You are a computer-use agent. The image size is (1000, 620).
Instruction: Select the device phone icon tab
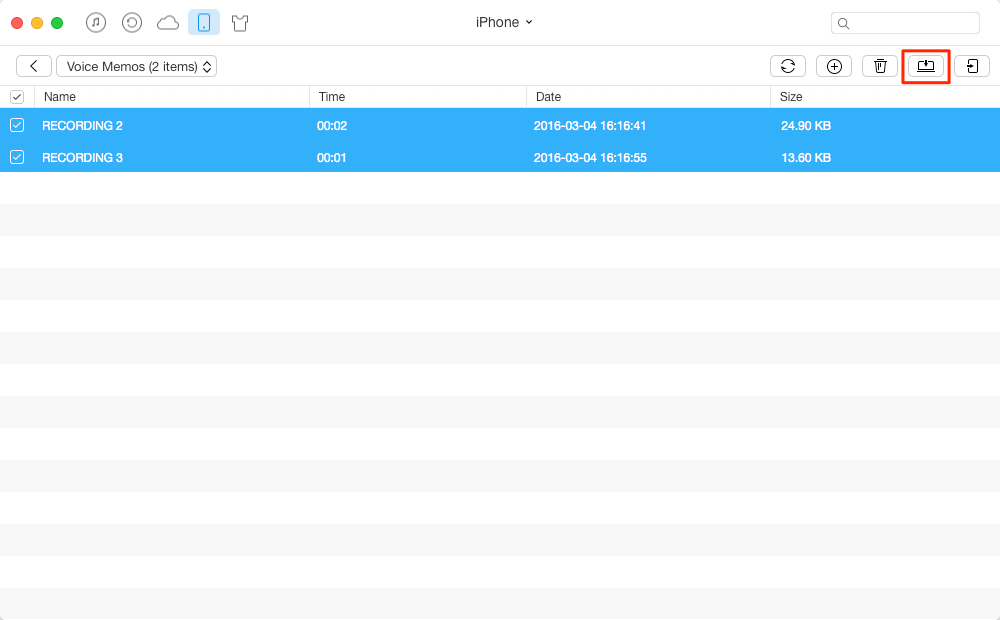[204, 23]
